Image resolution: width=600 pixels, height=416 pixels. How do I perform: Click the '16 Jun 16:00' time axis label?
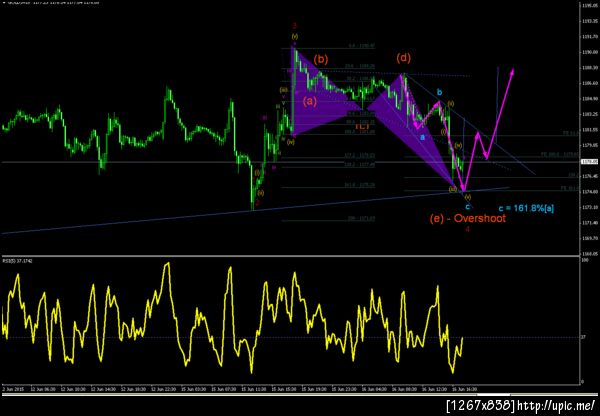point(465,389)
